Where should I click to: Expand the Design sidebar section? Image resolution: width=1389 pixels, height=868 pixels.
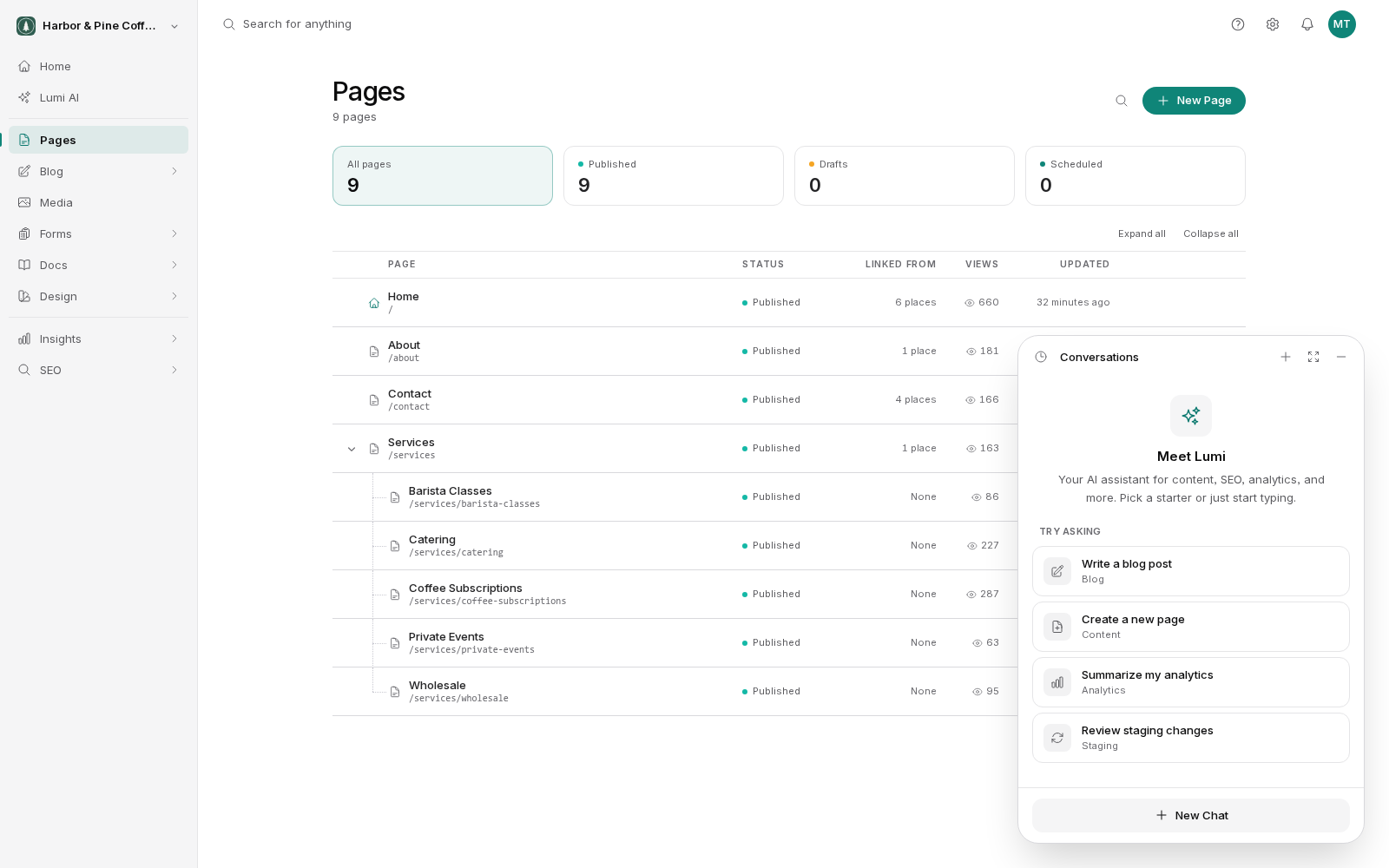tap(174, 296)
